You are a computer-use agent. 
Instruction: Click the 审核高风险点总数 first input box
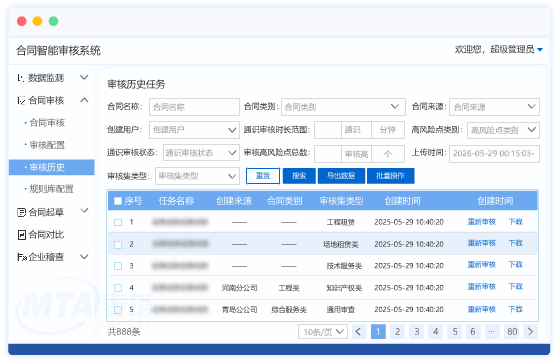point(328,154)
